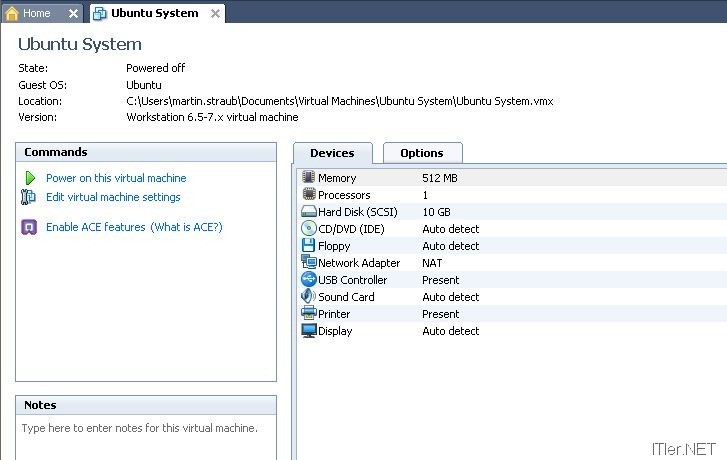
Task: Click the Processors CPU icon
Action: click(x=309, y=194)
